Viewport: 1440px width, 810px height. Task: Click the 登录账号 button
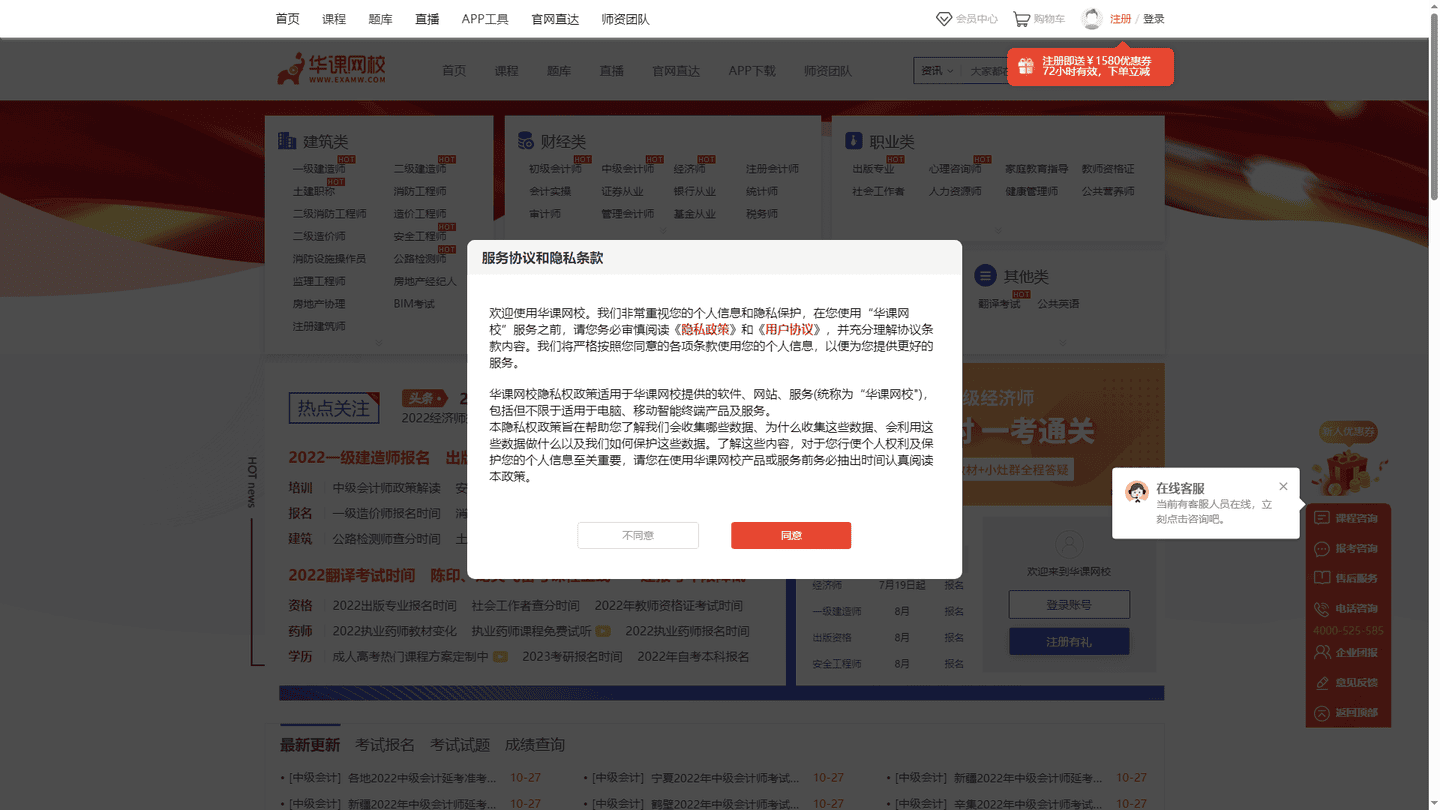pyautogui.click(x=1069, y=605)
